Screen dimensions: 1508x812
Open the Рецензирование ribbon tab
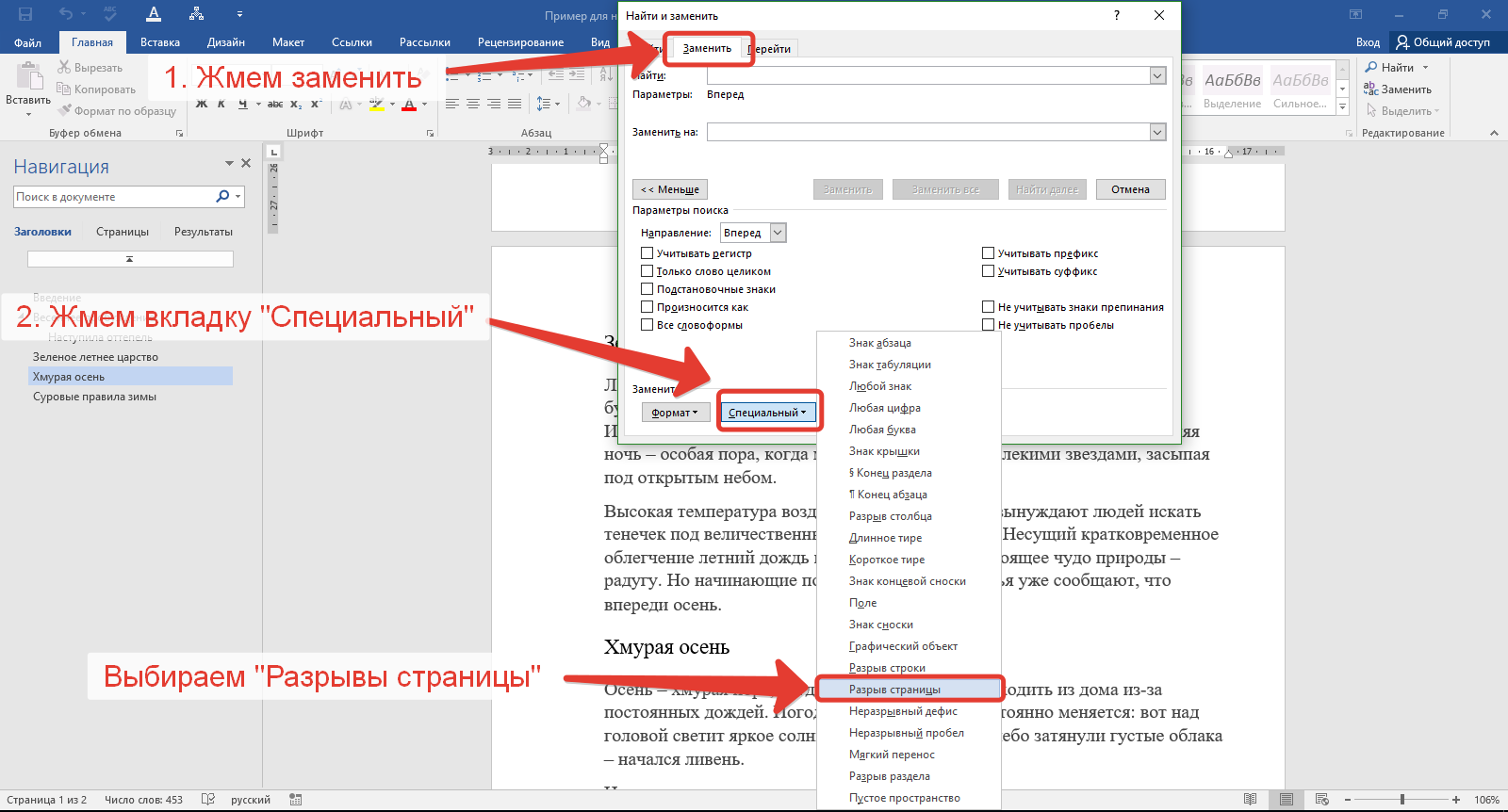(x=520, y=42)
